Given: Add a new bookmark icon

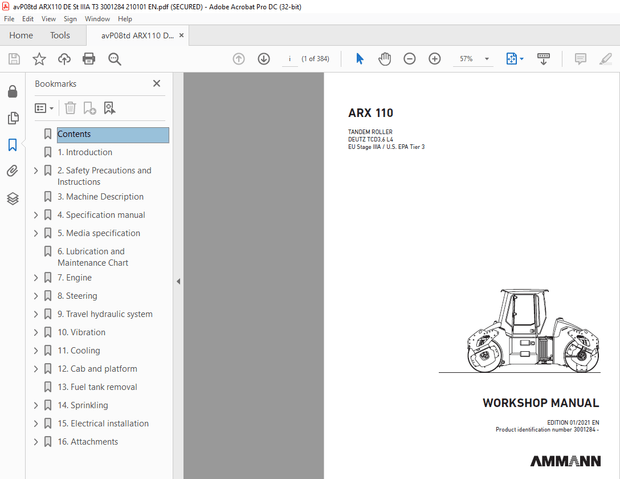Looking at the screenshot, I should coord(89,108).
